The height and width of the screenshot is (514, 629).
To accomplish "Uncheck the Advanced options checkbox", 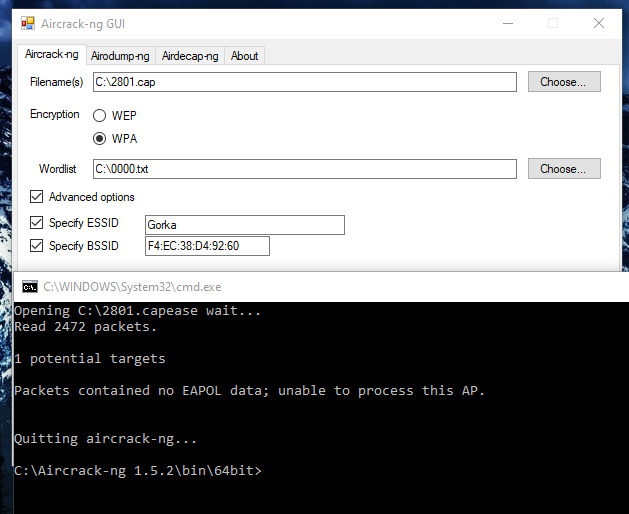I will click(x=37, y=197).
